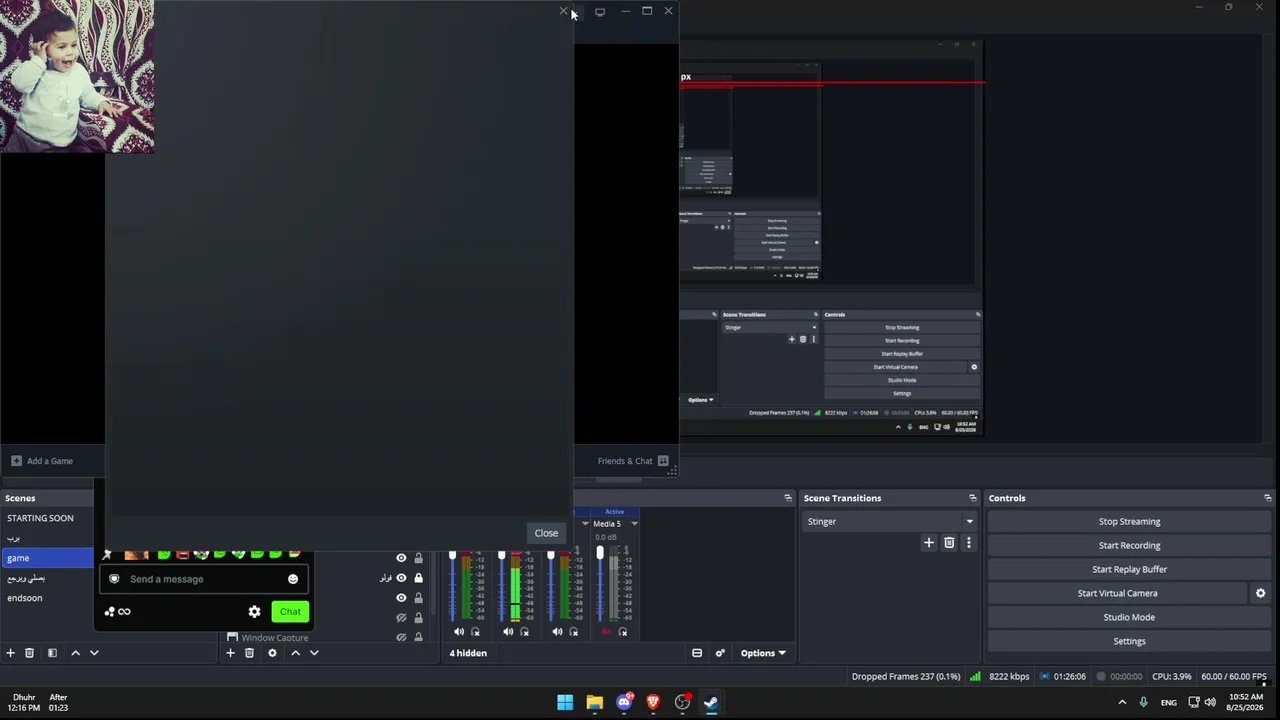
Task: Open the Friends & Chat icon in Steam
Action: tap(663, 461)
